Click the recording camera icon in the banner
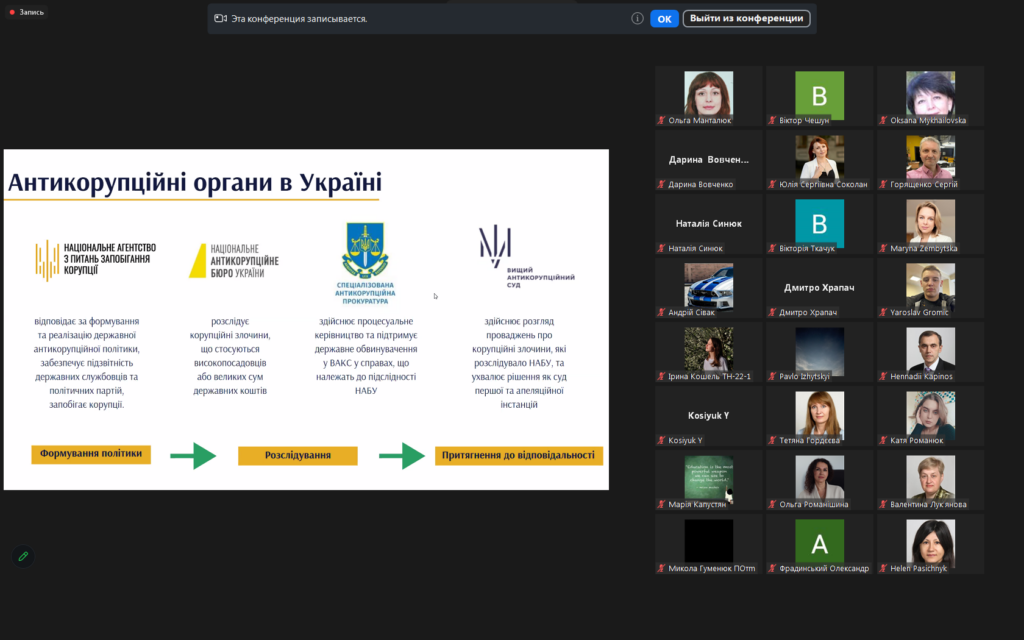 click(x=220, y=18)
